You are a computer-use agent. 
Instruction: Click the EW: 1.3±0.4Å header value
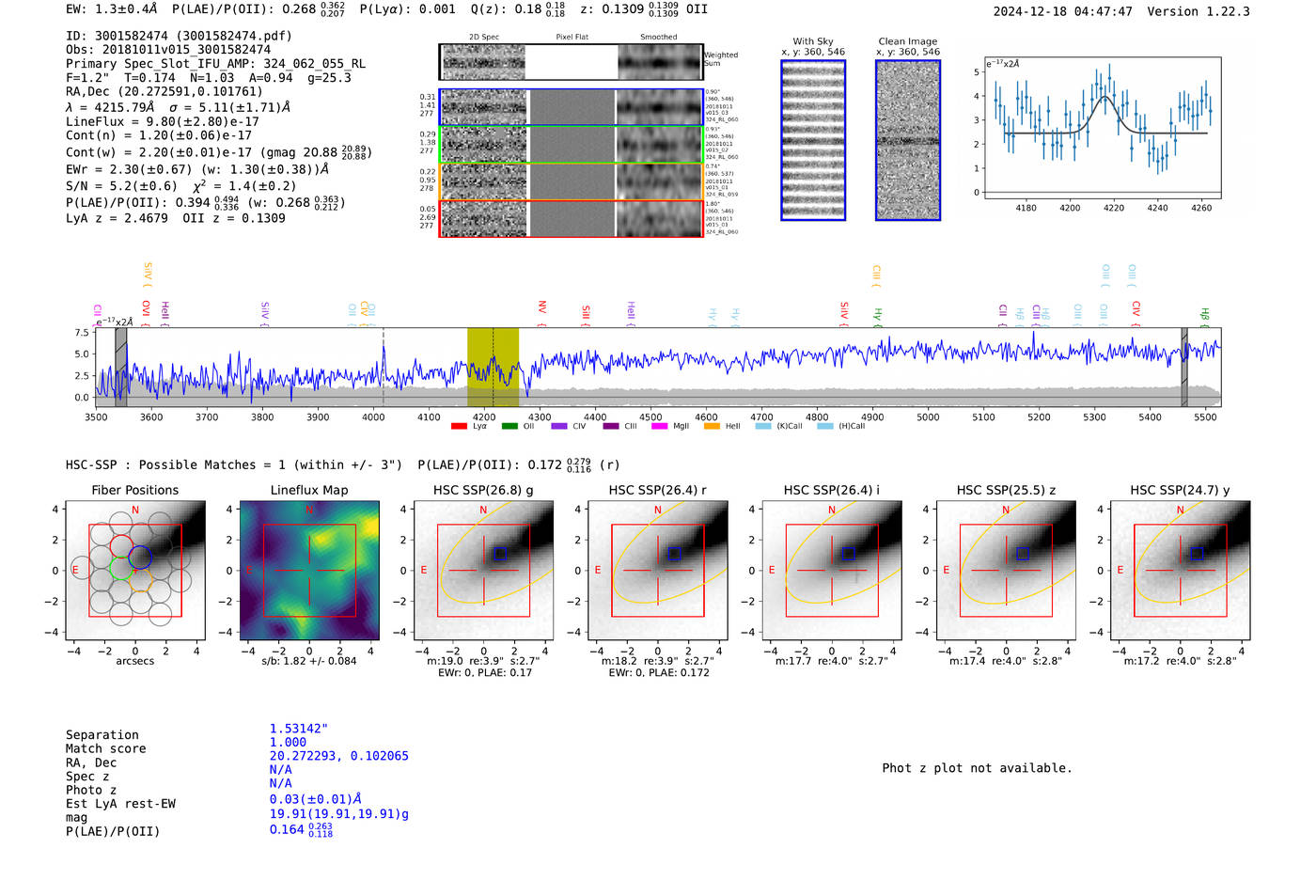(x=112, y=8)
